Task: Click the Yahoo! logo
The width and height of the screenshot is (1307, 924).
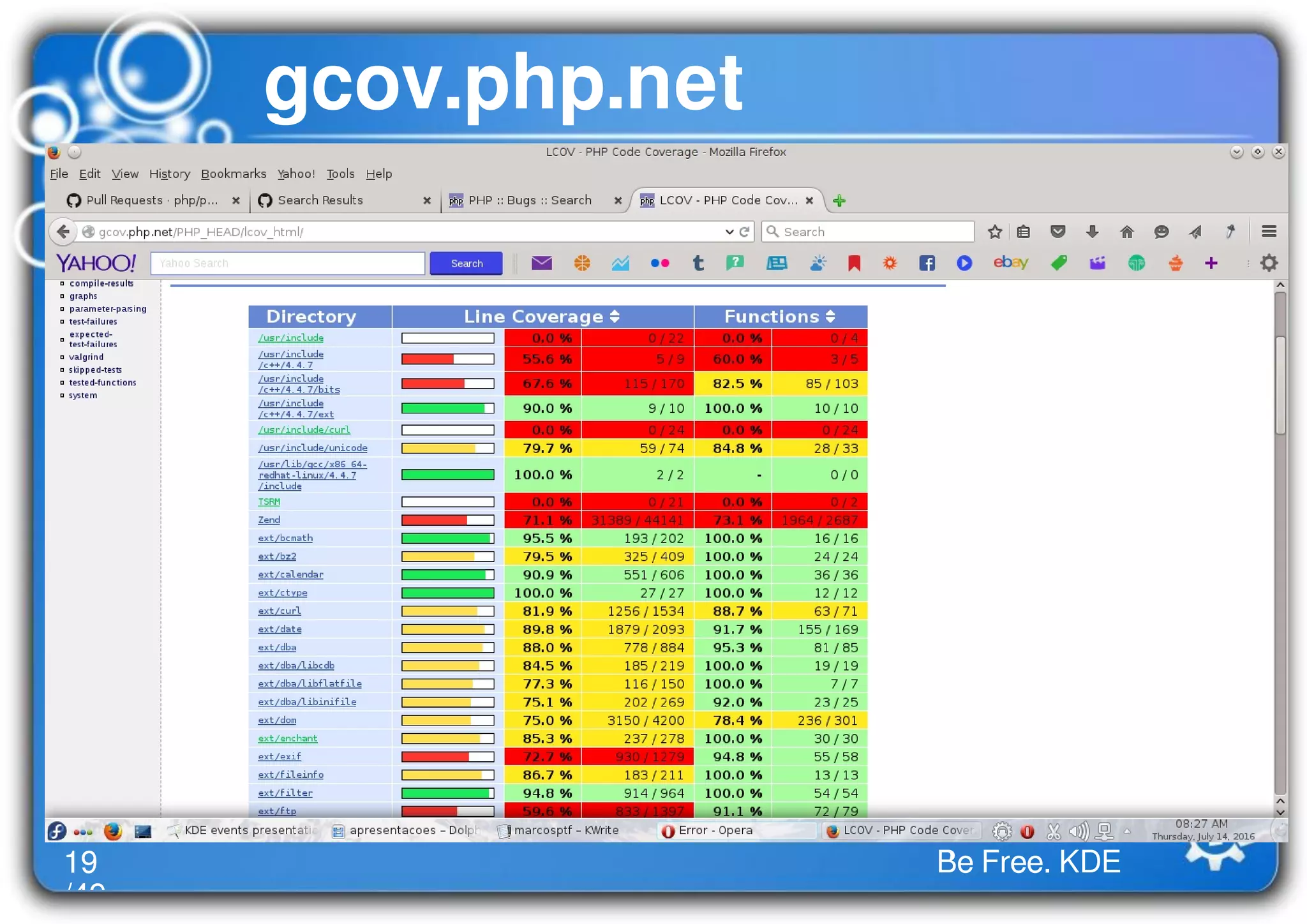Action: click(x=96, y=263)
